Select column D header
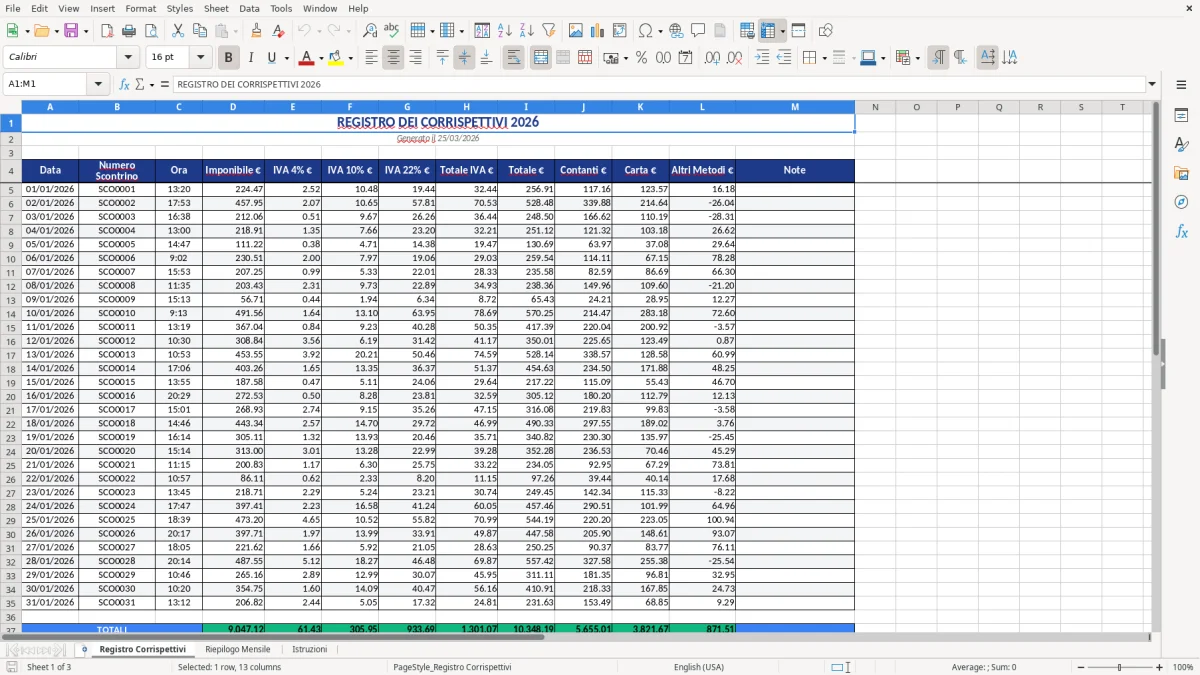 233,107
